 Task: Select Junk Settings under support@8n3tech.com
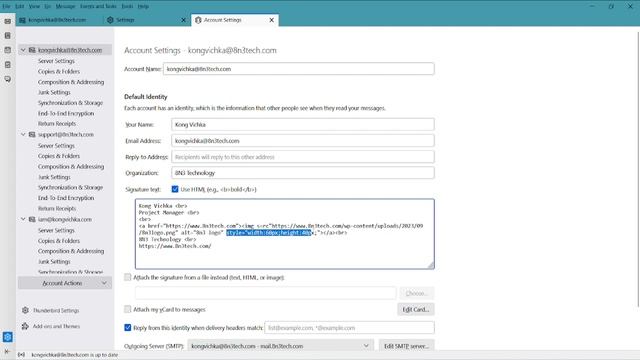click(54, 177)
